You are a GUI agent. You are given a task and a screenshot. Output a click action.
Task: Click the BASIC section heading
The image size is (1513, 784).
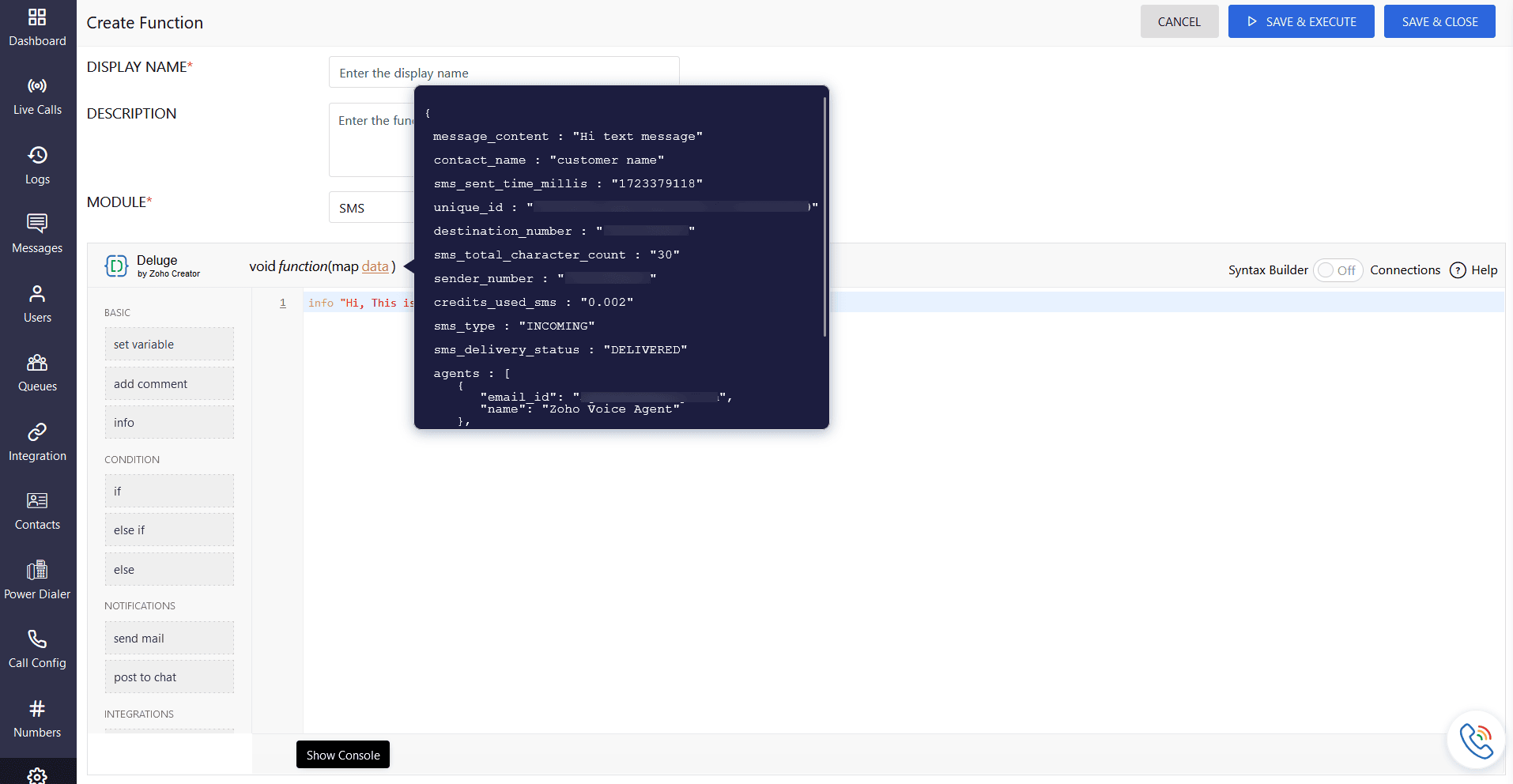[x=117, y=313]
